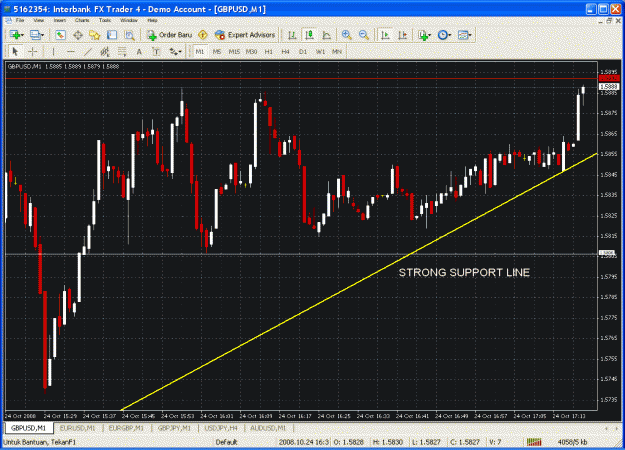Select the Equidistant Channel tool

click(105, 51)
